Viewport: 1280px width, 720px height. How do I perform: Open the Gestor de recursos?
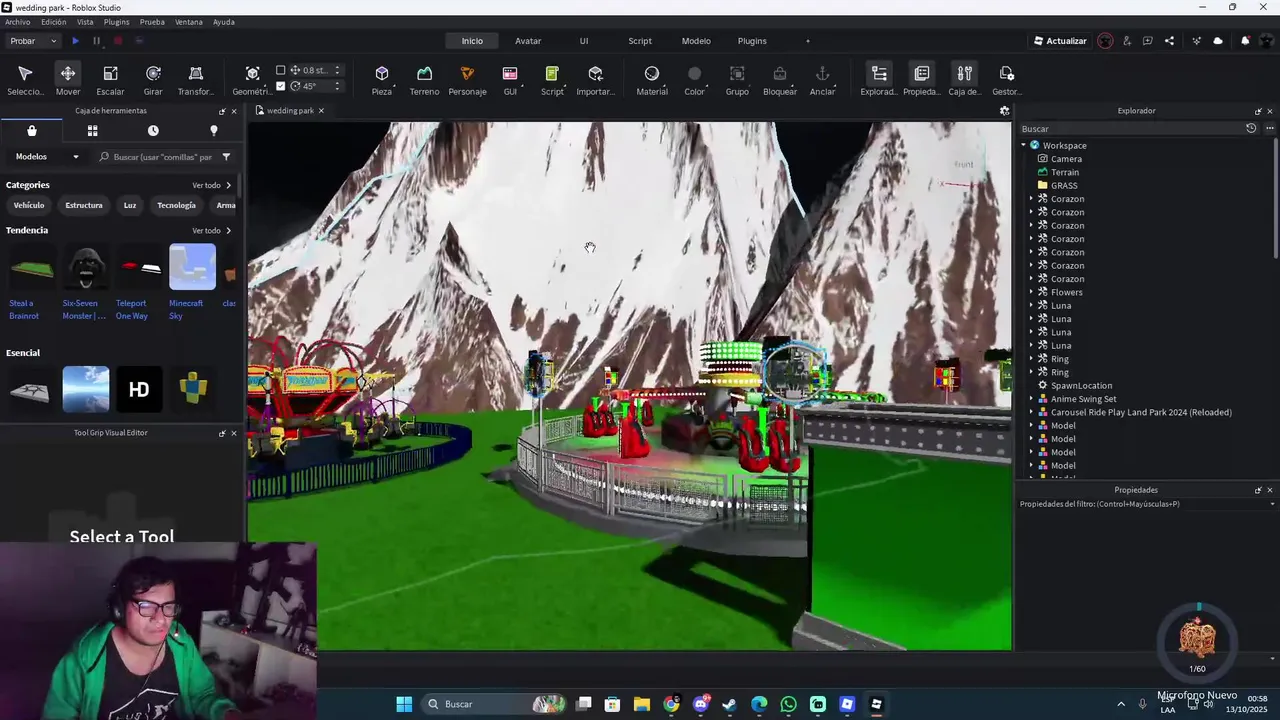[x=1007, y=80]
